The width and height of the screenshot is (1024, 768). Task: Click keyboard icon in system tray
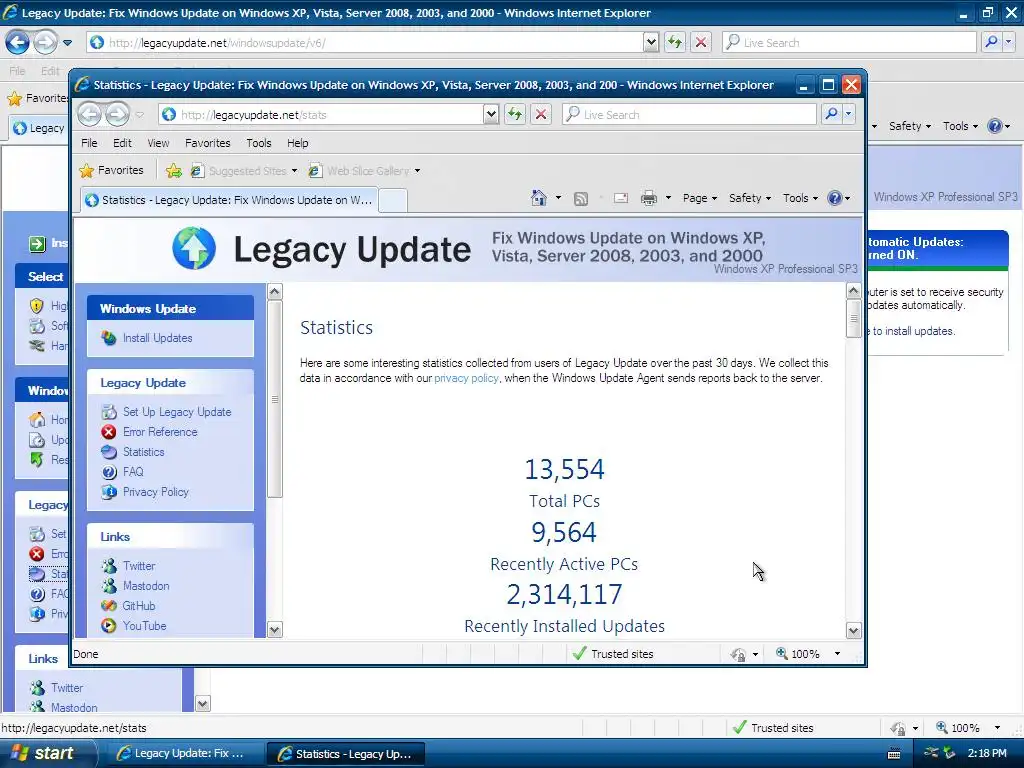(x=894, y=754)
